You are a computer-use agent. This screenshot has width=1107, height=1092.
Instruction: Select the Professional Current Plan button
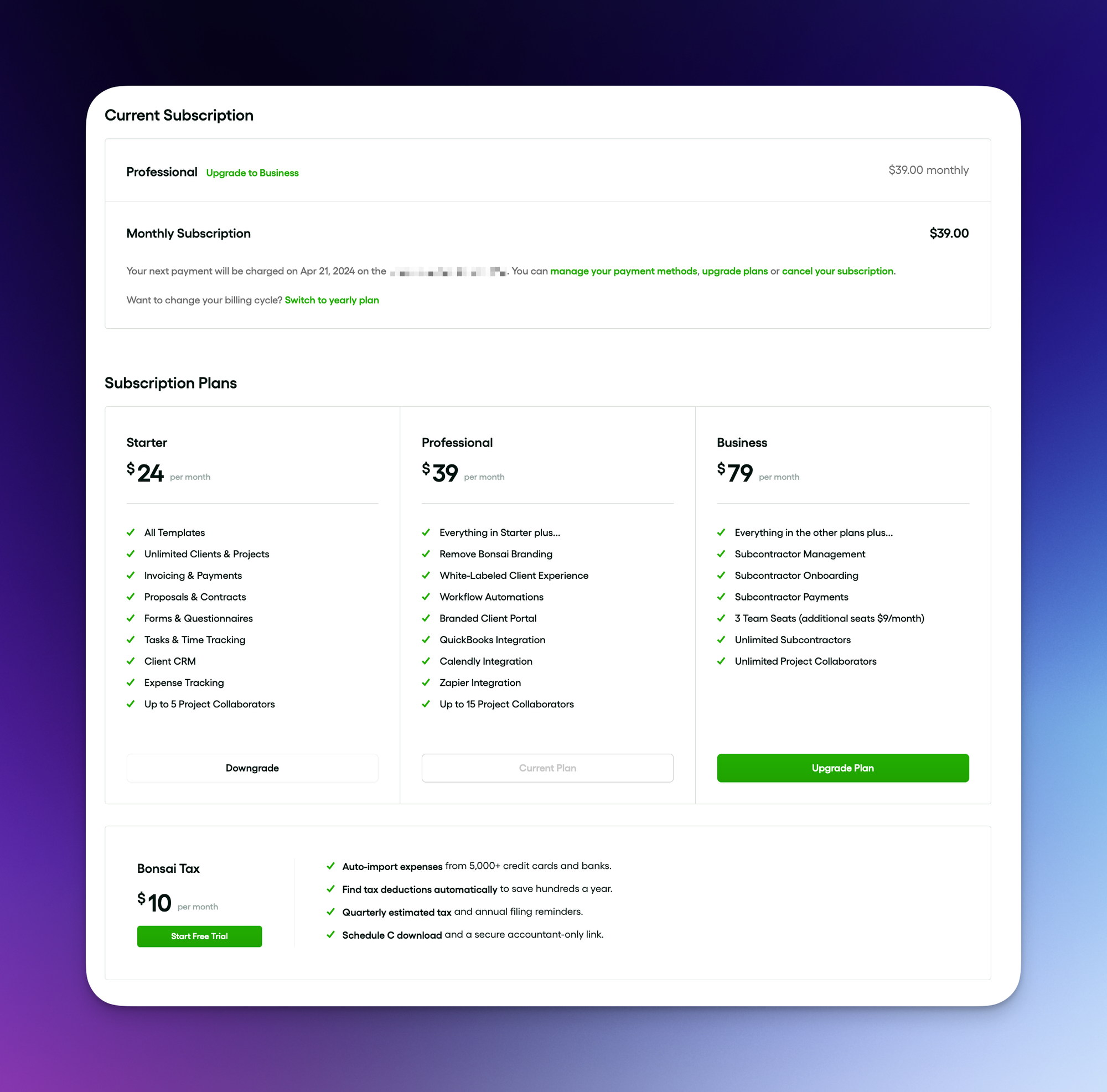point(547,767)
